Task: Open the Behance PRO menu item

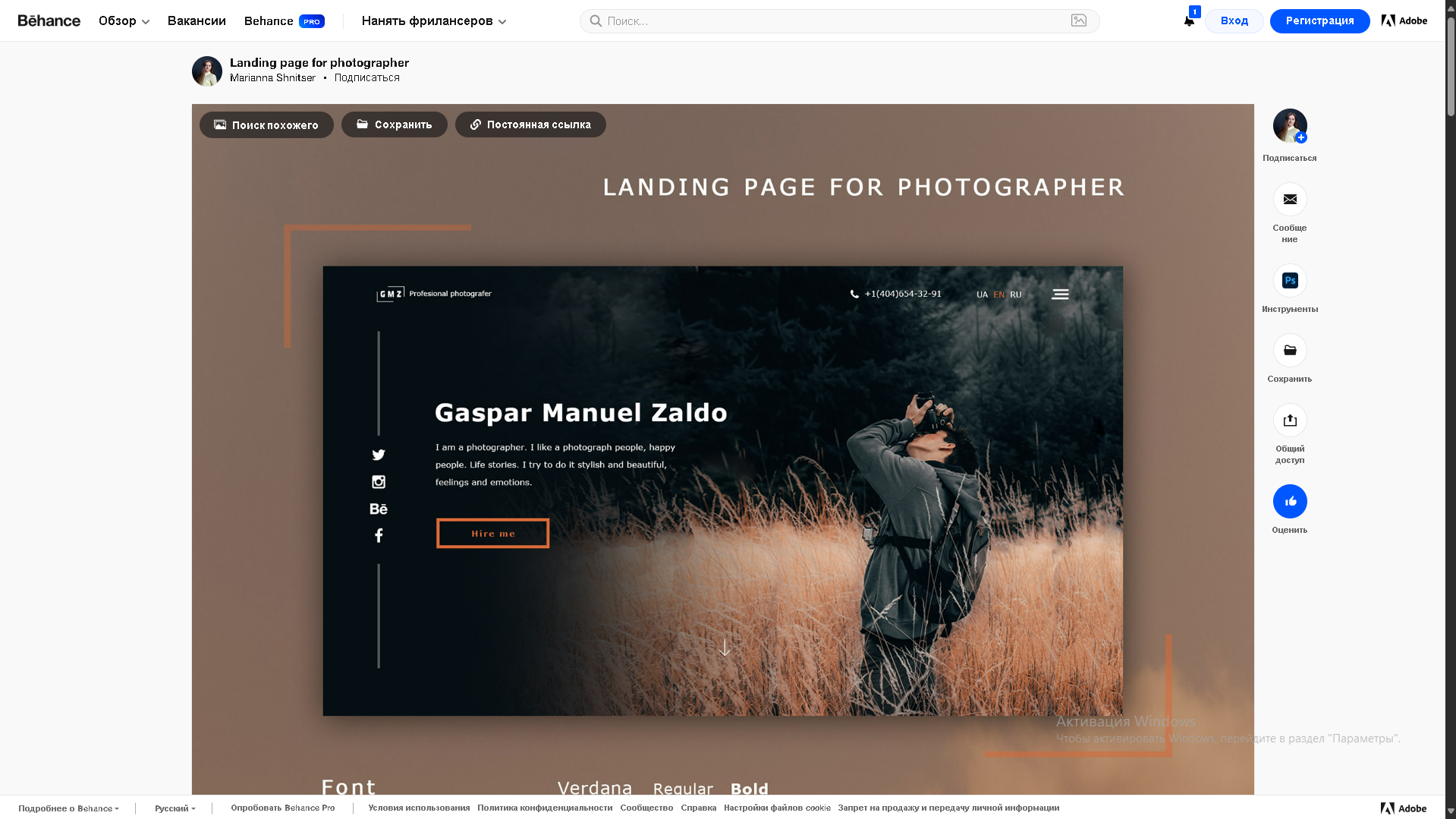Action: pos(284,20)
